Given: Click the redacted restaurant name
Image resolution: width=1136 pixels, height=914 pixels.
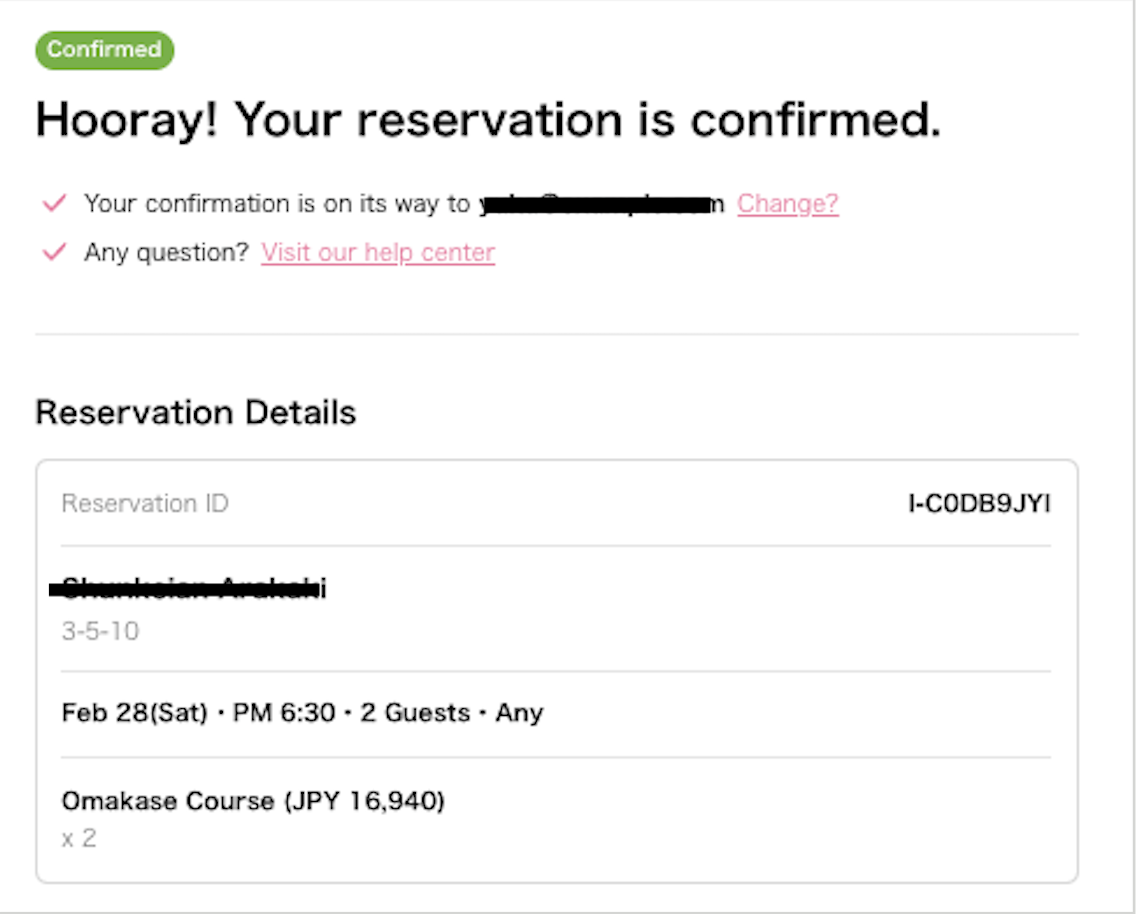Looking at the screenshot, I should (188, 590).
